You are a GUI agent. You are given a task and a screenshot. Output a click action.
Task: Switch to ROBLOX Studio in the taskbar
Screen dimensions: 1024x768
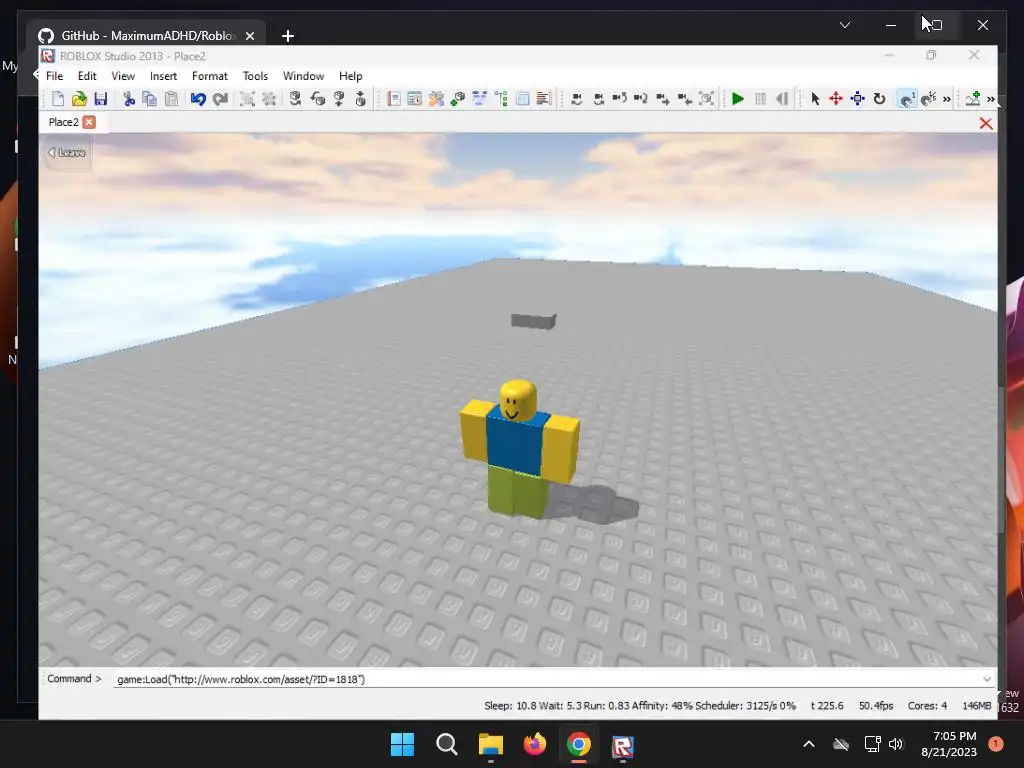(622, 746)
